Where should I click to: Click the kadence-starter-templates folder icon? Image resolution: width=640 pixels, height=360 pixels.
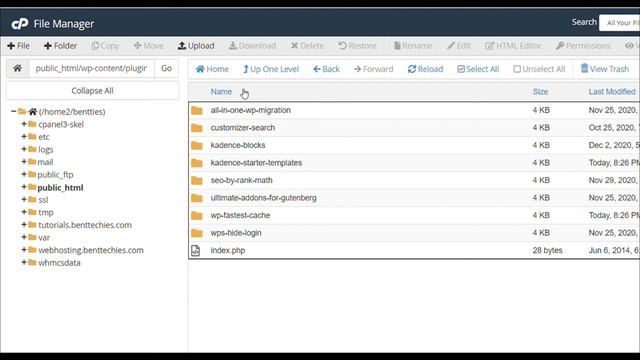pyautogui.click(x=197, y=163)
